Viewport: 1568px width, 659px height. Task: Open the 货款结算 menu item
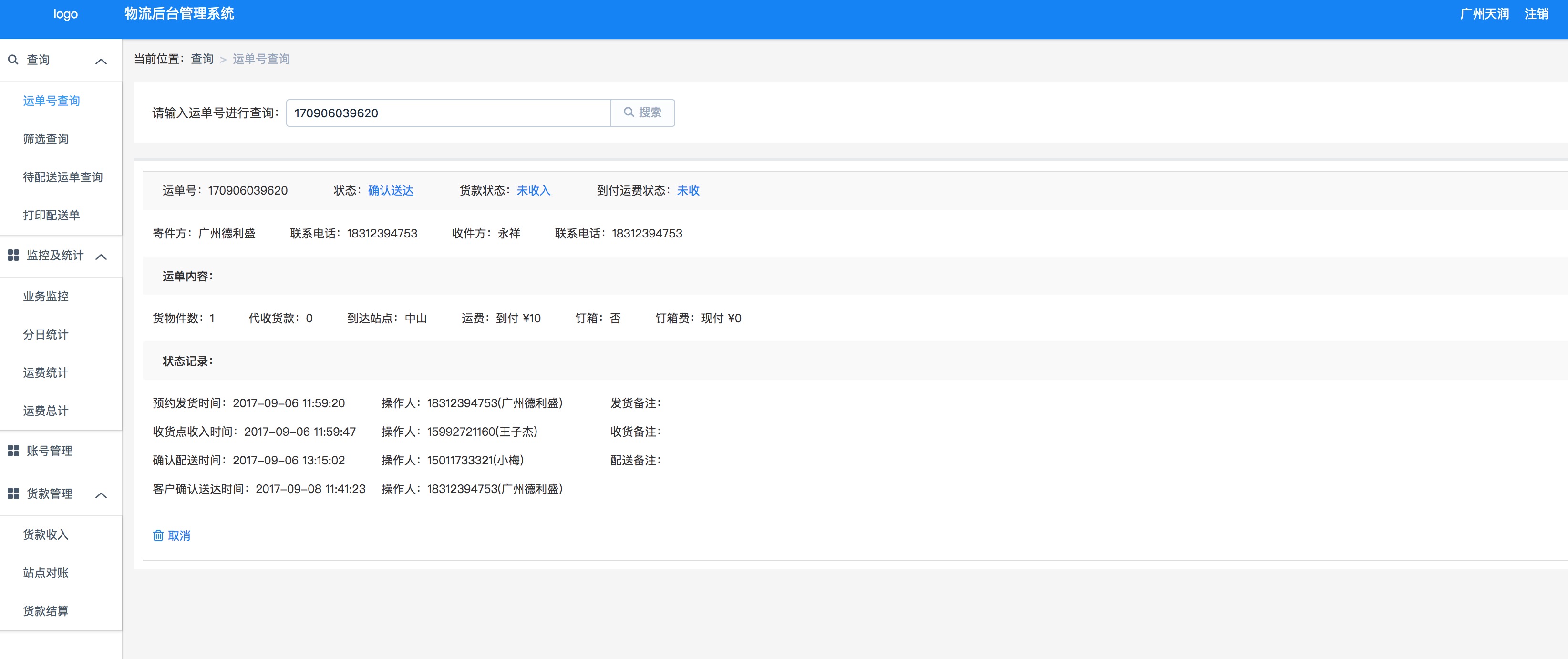click(x=46, y=611)
